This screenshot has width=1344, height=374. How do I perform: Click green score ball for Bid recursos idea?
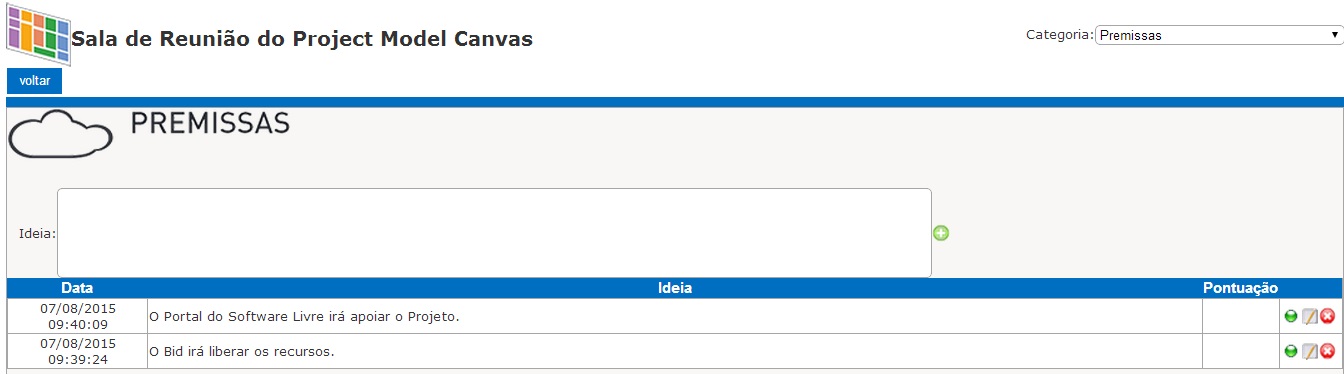[1291, 351]
